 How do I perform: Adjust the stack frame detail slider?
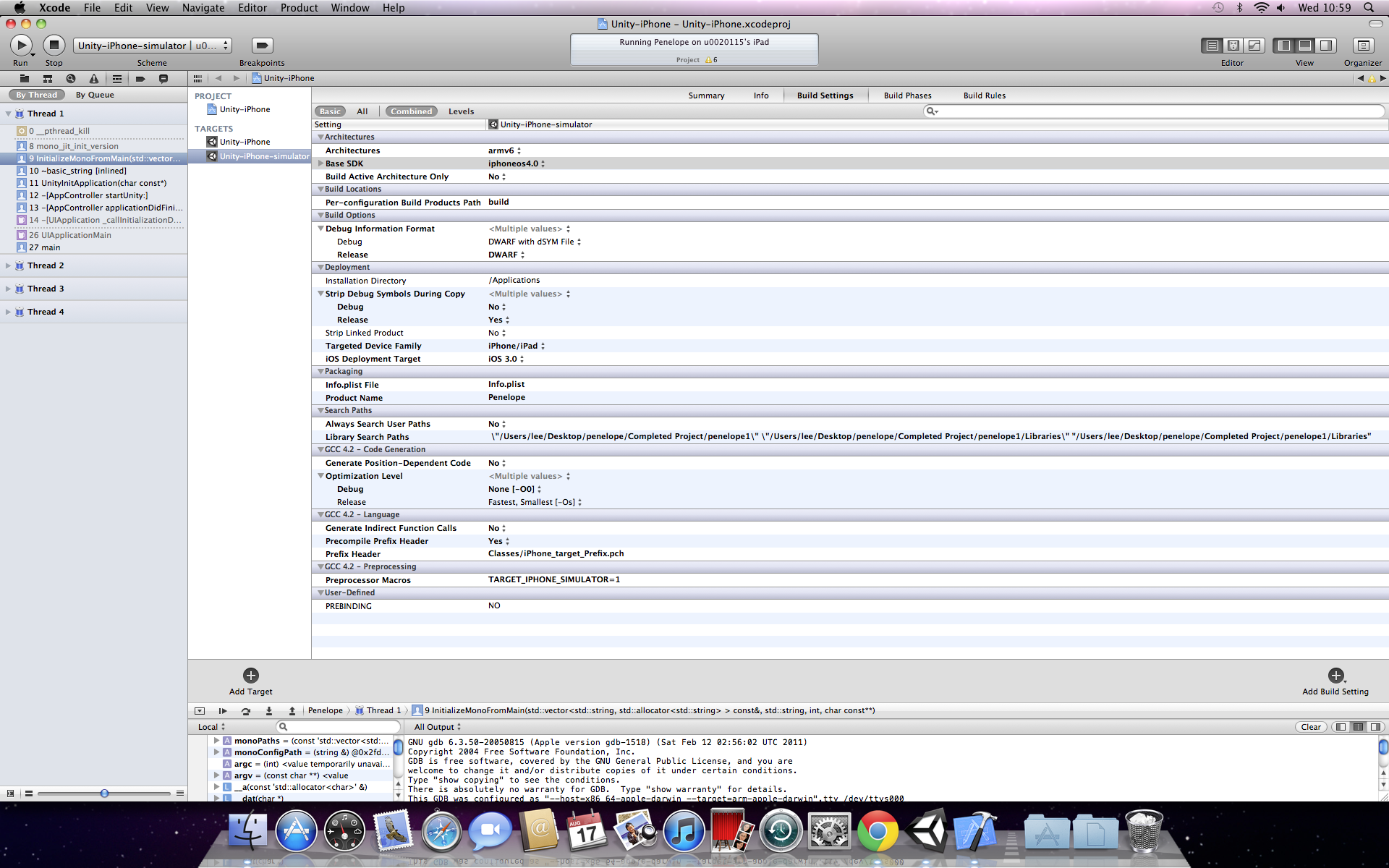pos(104,793)
